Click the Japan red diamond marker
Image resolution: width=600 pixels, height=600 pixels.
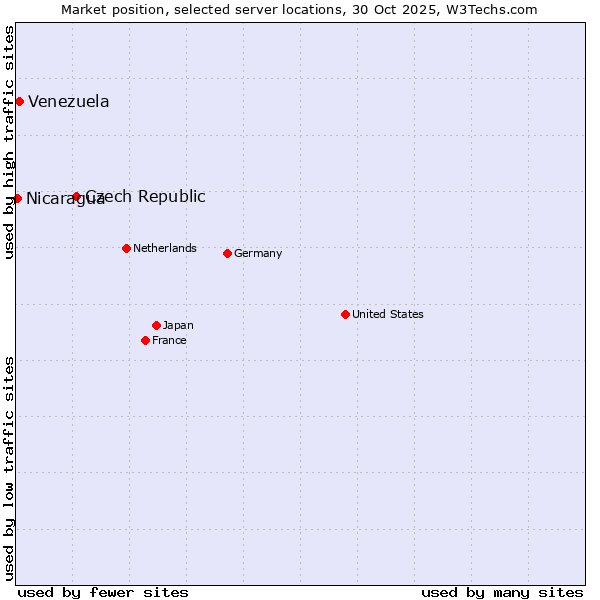pos(156,325)
